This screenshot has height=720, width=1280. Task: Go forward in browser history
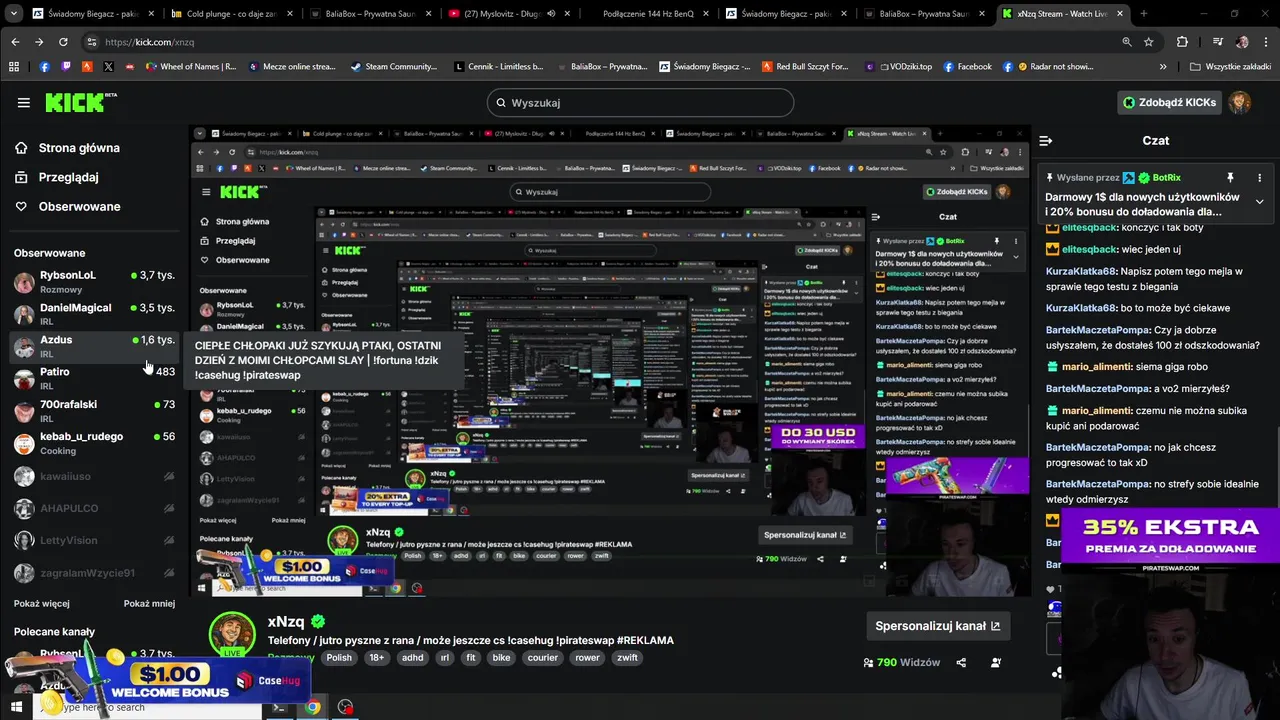pos(39,42)
